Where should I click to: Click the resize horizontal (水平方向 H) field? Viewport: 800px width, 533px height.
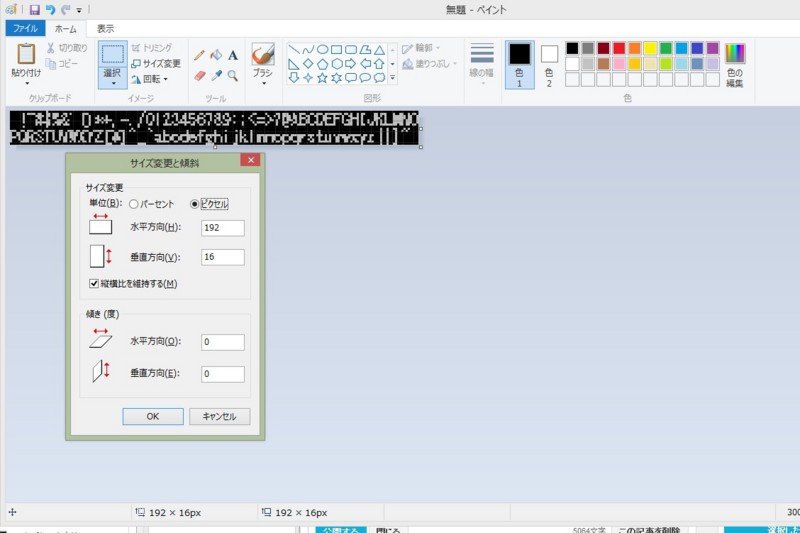[x=223, y=228]
